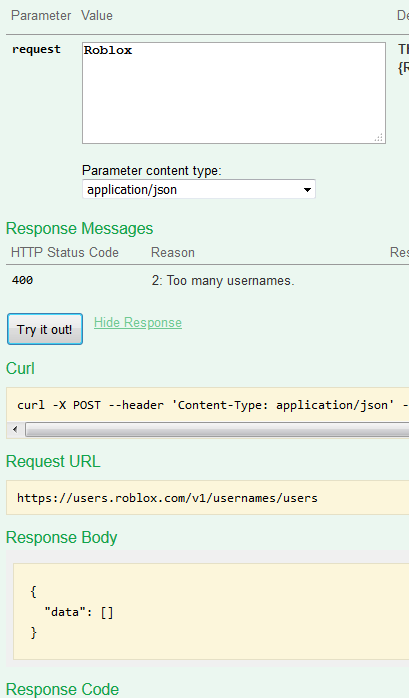Image resolution: width=409 pixels, height=698 pixels.
Task: Click the left scroll arrow under Curl
Action: (x=16, y=430)
